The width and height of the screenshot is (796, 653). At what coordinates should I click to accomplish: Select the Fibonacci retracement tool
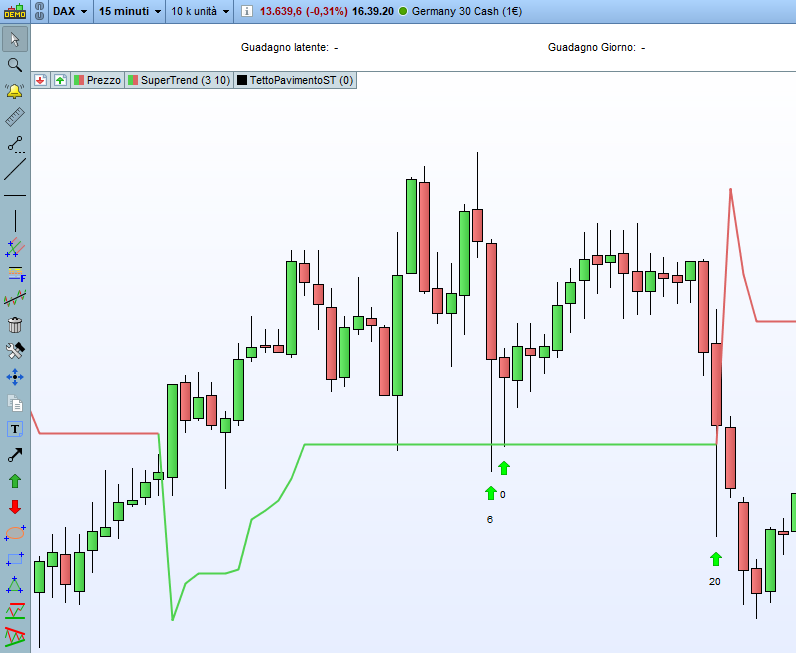pos(15,274)
